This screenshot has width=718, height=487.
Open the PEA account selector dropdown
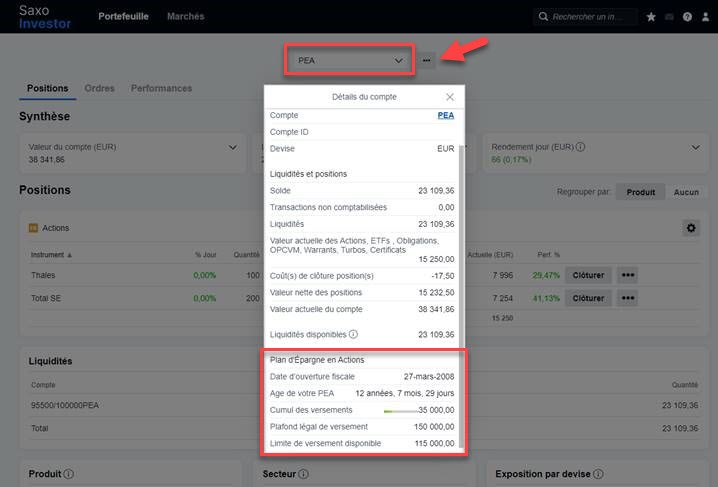click(x=349, y=60)
